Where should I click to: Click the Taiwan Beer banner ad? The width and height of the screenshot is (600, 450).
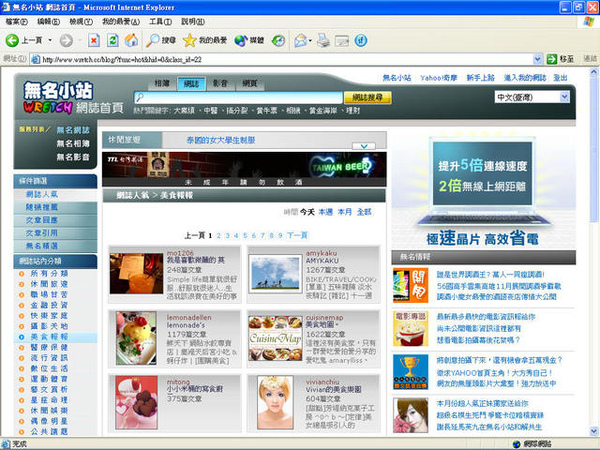pos(244,169)
